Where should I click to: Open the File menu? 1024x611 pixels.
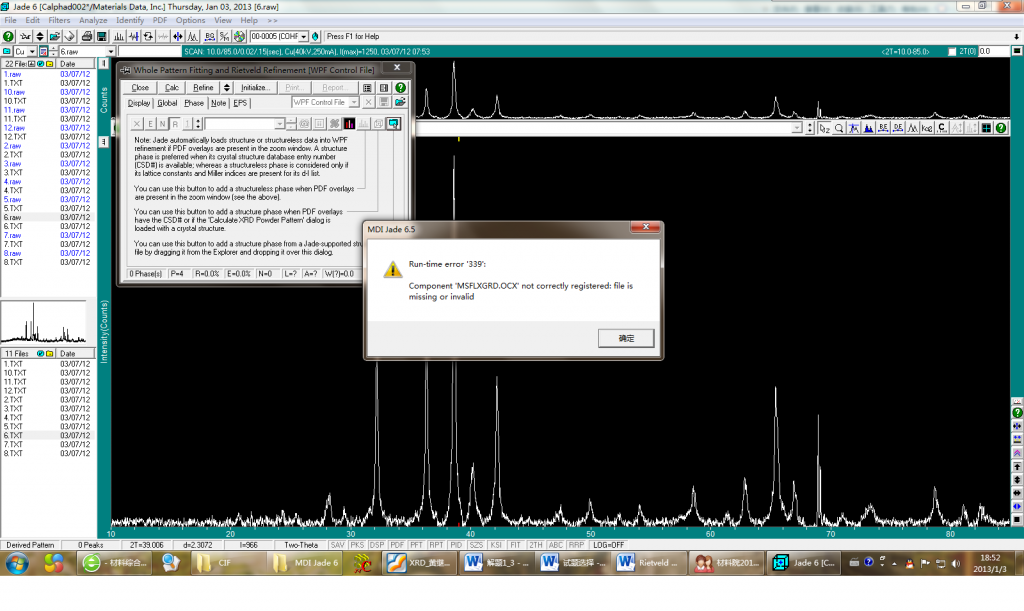[10, 20]
